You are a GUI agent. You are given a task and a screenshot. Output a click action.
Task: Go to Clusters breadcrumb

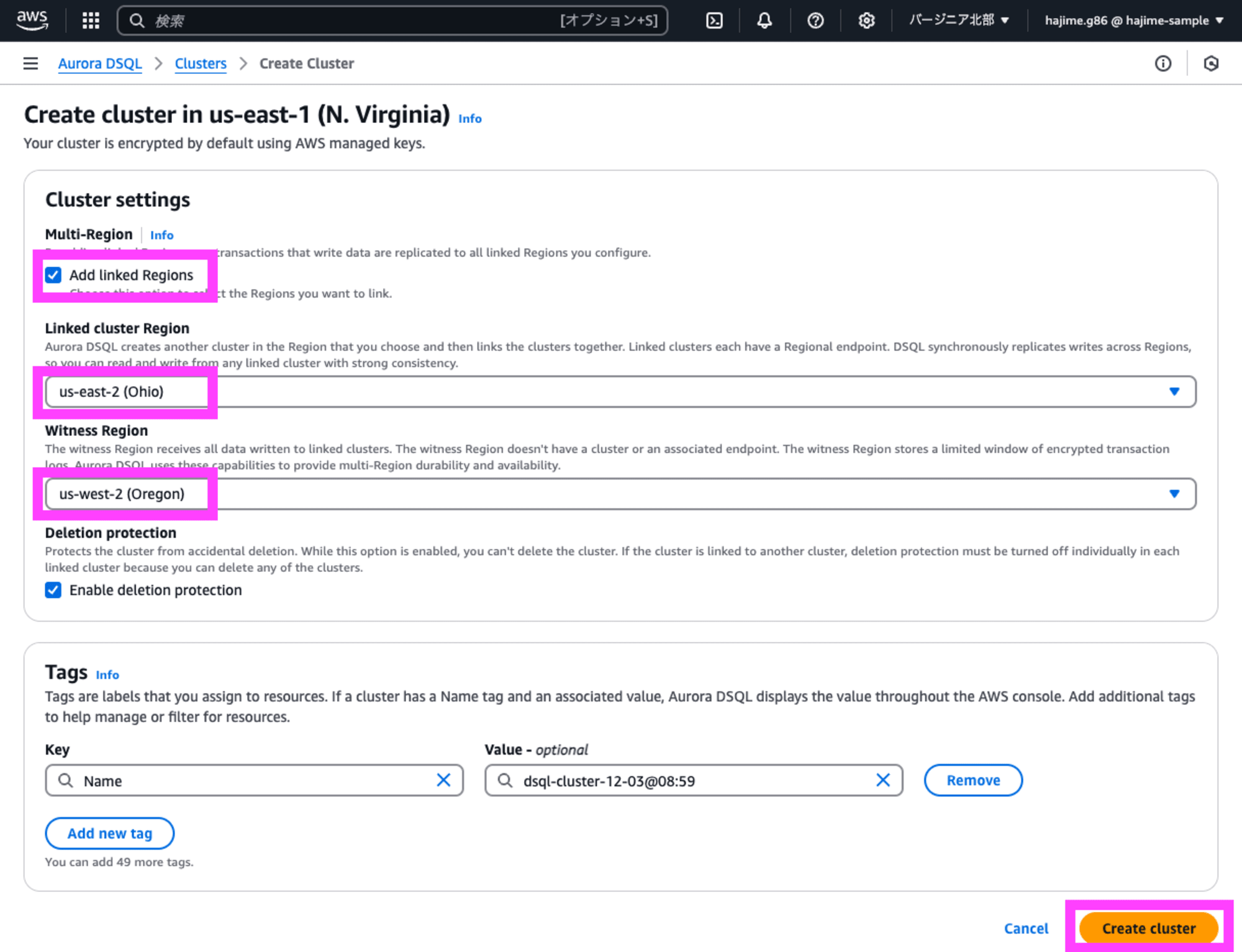pos(201,63)
